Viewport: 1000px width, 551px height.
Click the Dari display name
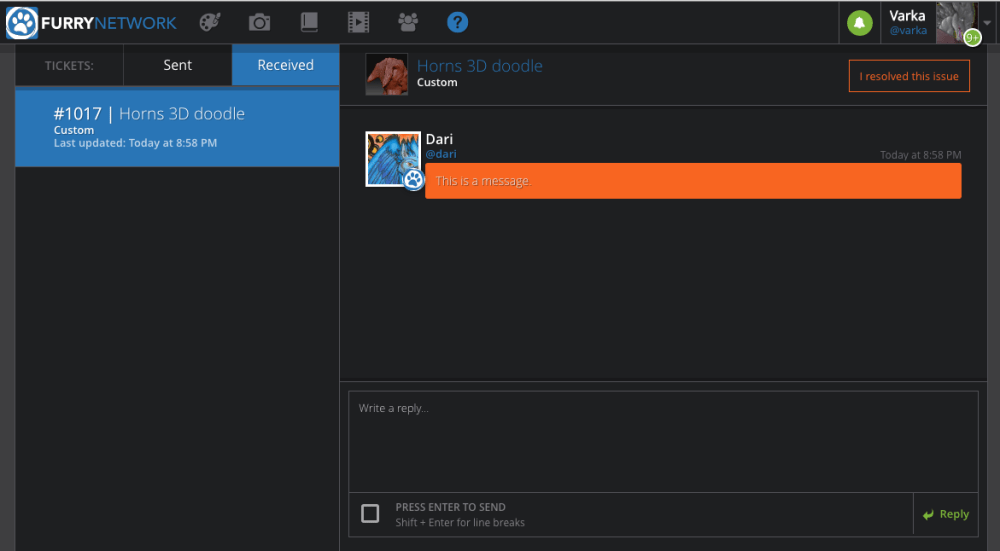439,139
